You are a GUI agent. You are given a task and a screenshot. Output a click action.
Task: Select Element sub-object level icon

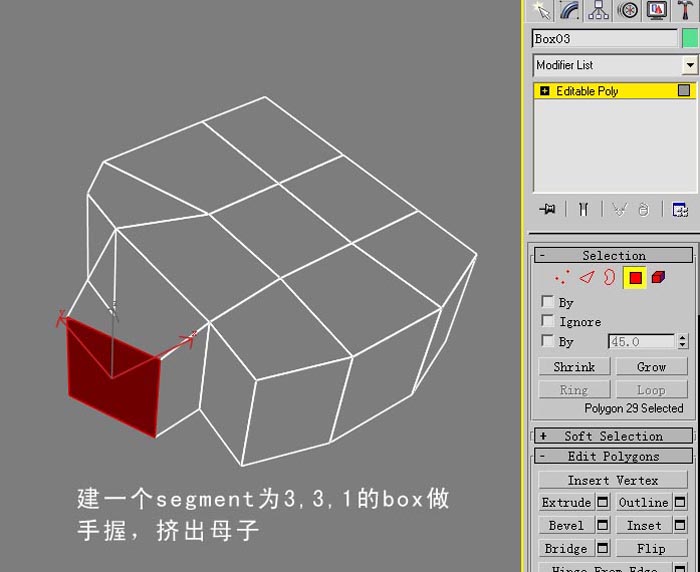[658, 277]
